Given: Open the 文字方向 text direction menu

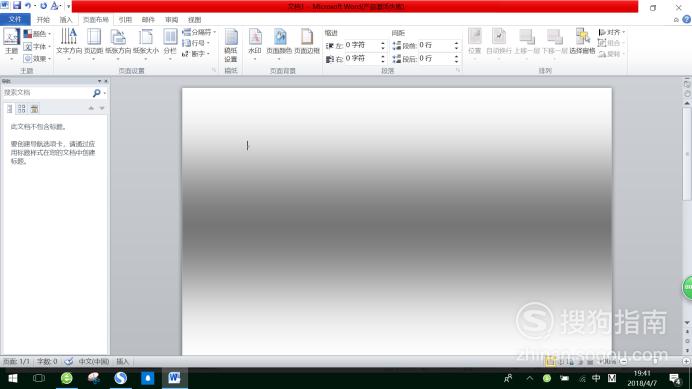Looking at the screenshot, I should [69, 43].
